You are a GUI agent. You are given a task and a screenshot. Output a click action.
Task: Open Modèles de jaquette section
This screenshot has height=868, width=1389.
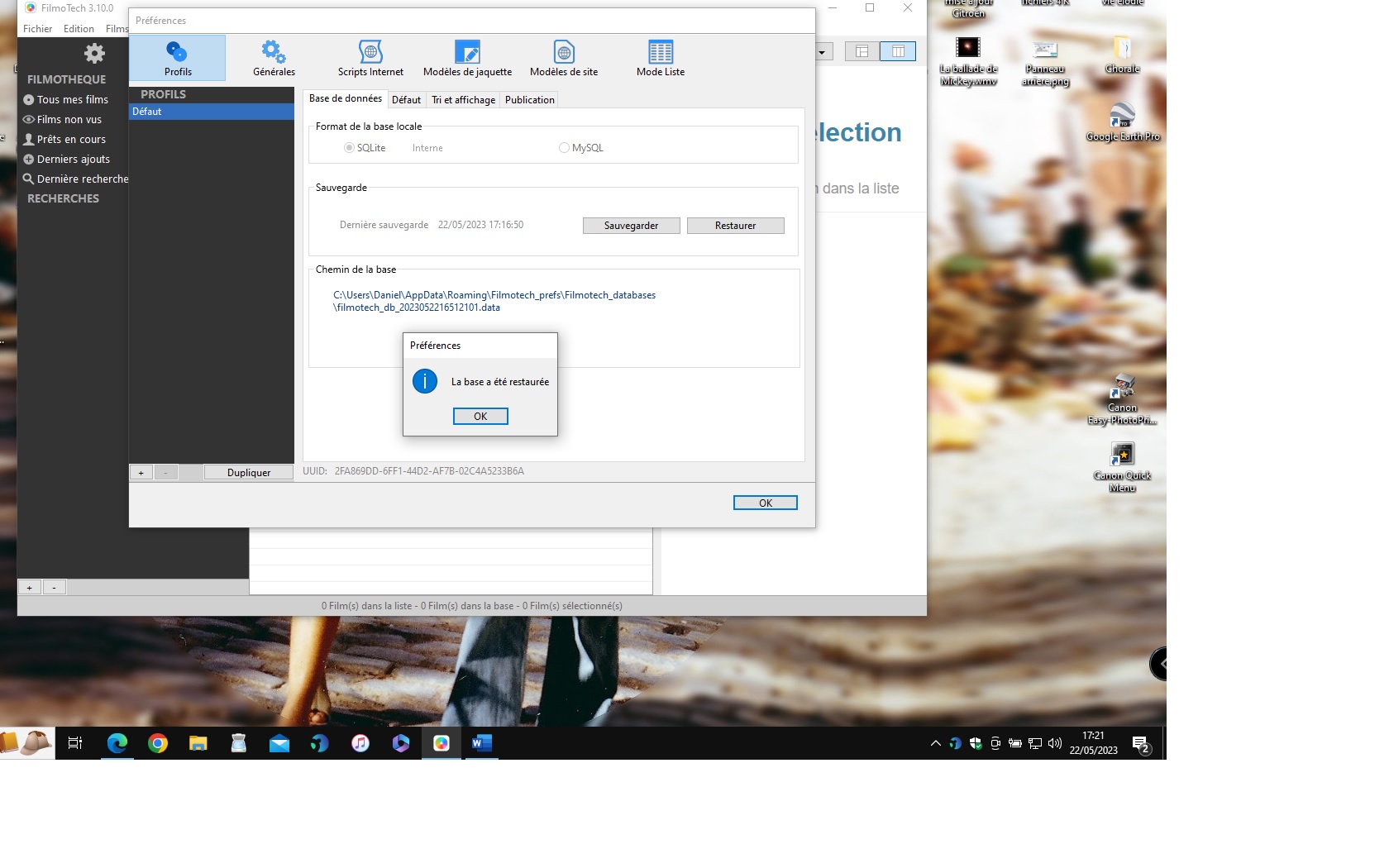click(x=467, y=58)
